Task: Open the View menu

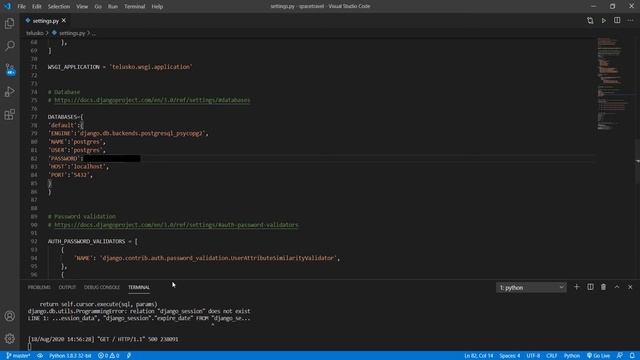Action: tap(82, 7)
